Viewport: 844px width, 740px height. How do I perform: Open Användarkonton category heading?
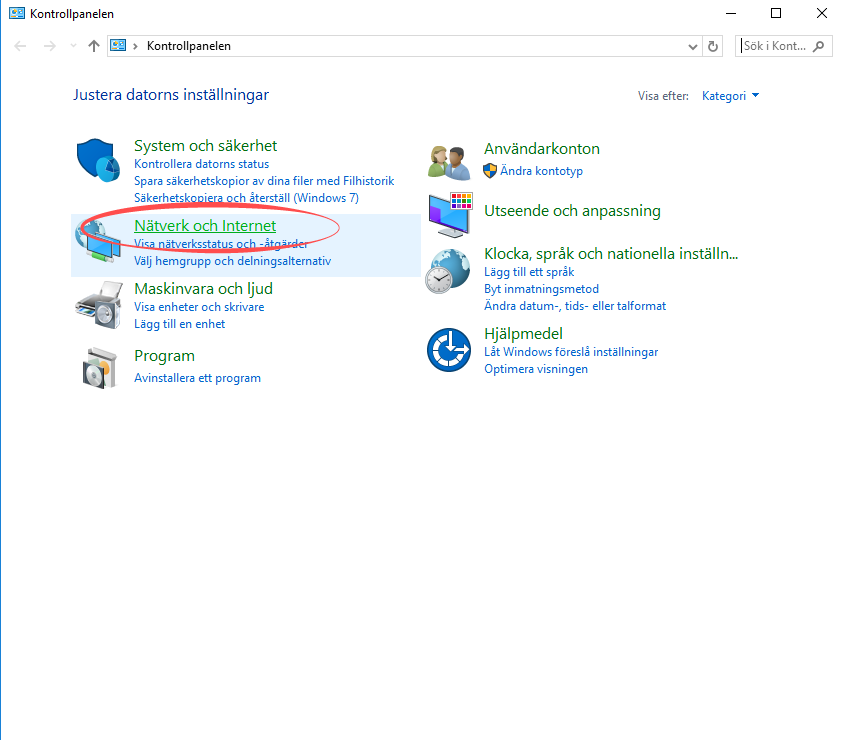(541, 149)
